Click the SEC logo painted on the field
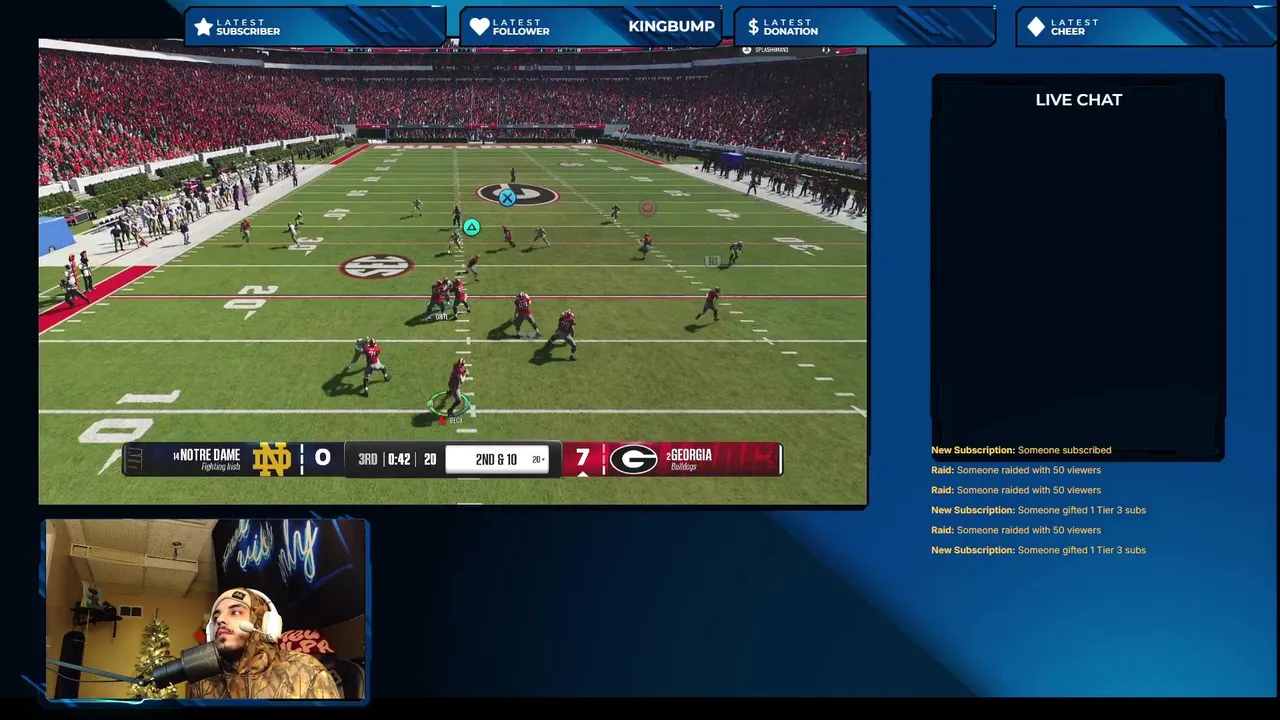Screen dimensions: 1280x720 [376, 267]
